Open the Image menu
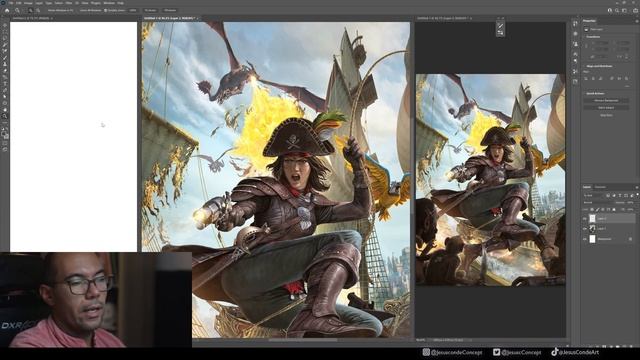 coord(28,3)
